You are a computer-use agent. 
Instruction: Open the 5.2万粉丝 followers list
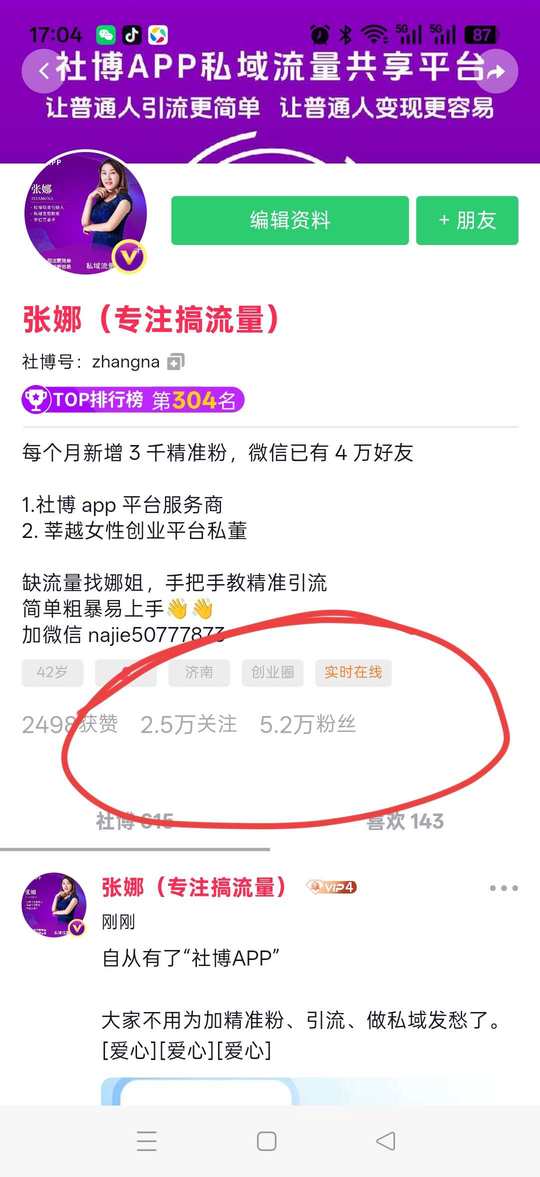(x=308, y=724)
